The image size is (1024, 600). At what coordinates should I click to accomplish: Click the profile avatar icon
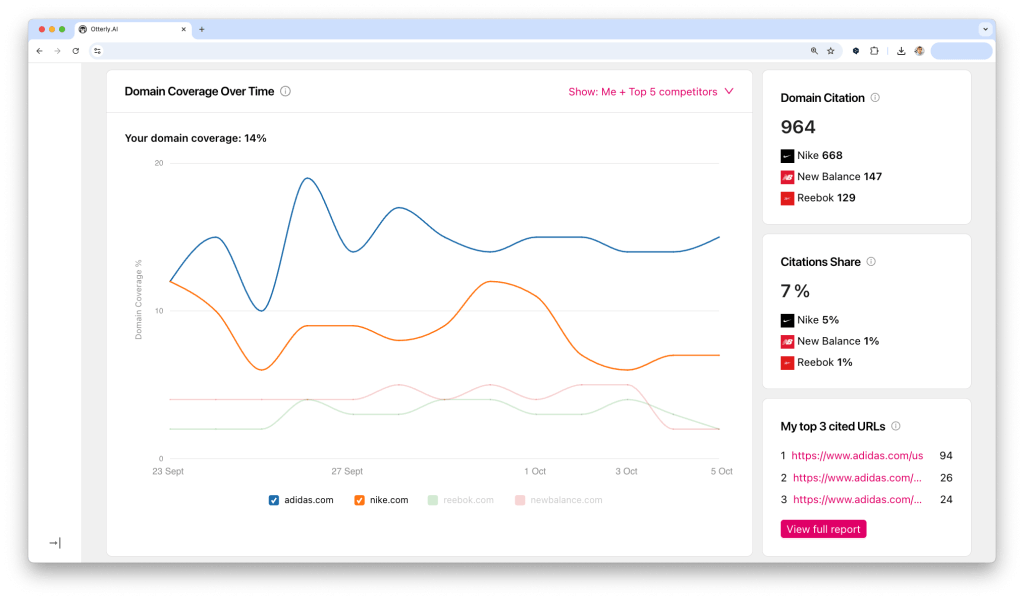pyautogui.click(x=919, y=51)
